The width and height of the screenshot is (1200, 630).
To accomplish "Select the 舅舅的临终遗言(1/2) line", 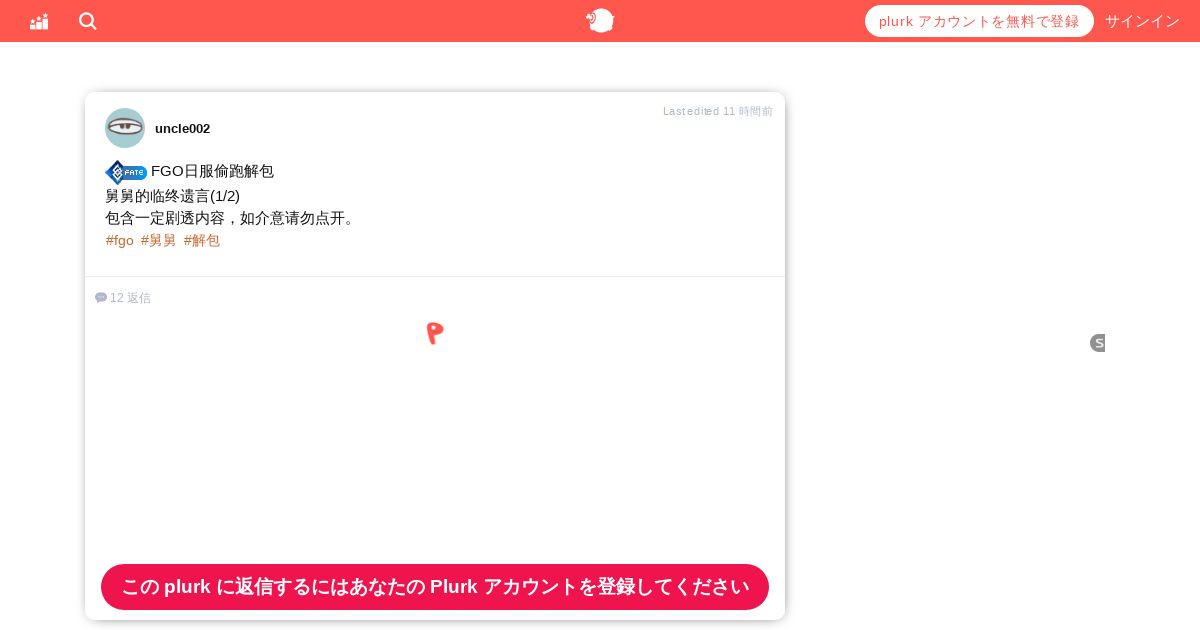I will pos(172,196).
